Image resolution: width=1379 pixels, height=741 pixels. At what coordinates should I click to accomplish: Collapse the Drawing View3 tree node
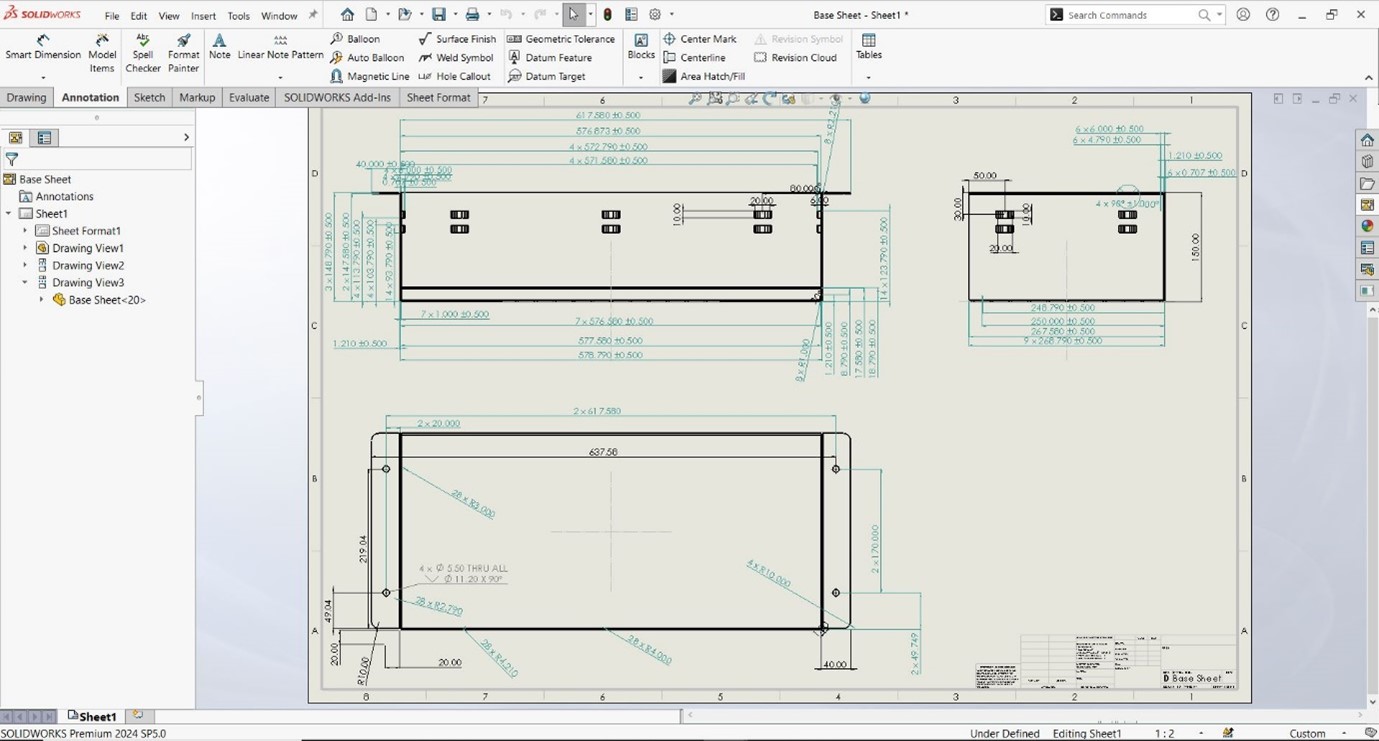point(25,283)
